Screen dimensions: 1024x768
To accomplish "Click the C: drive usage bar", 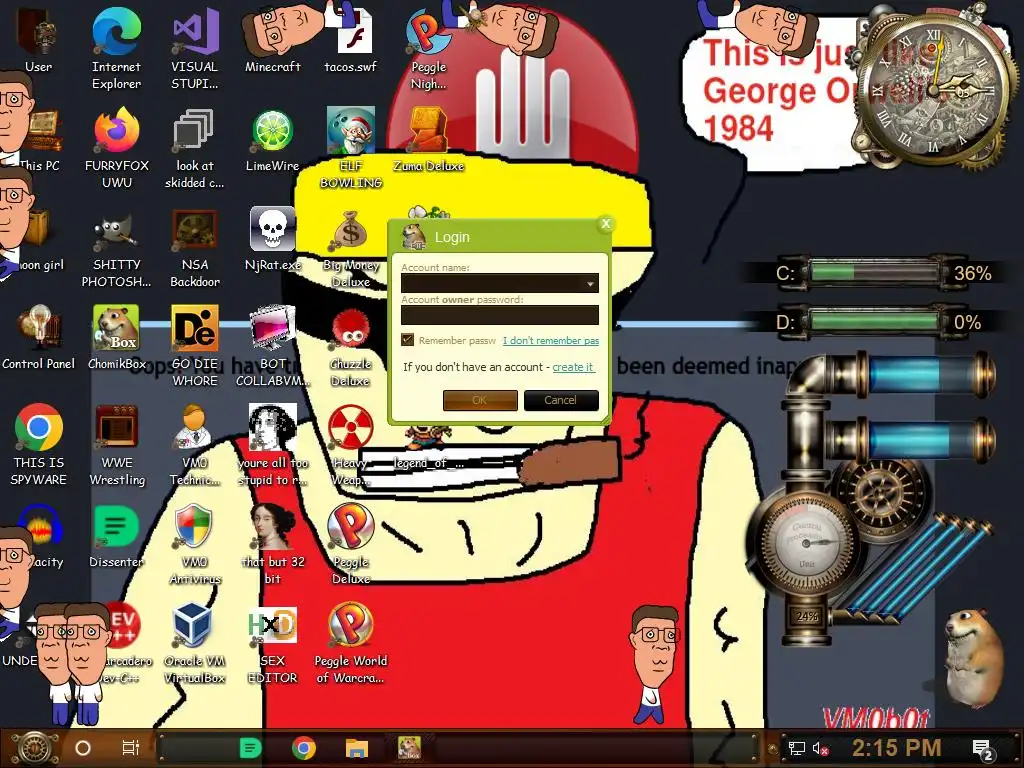I will (x=873, y=272).
